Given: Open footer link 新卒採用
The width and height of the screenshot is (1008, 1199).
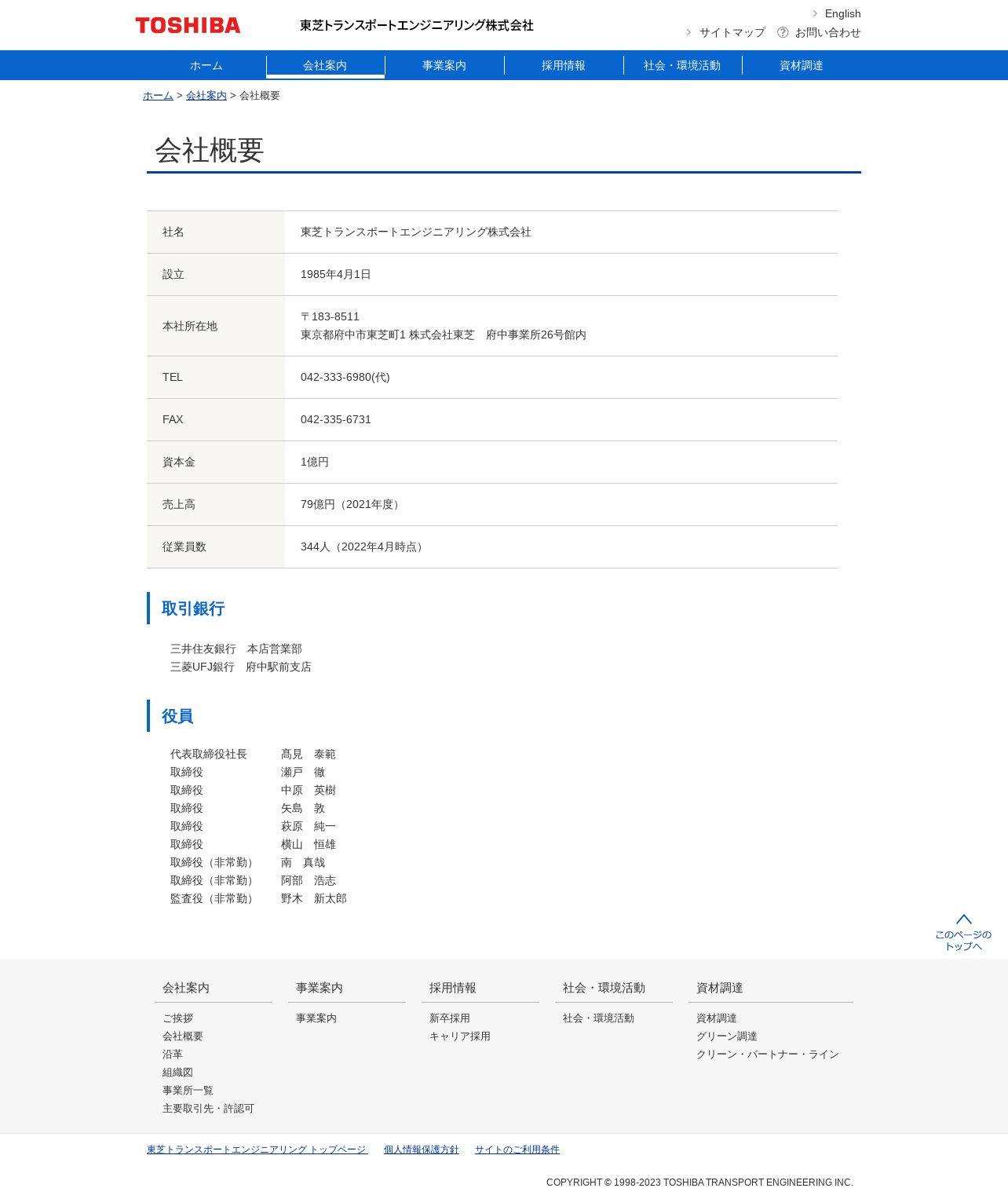Looking at the screenshot, I should (450, 1018).
